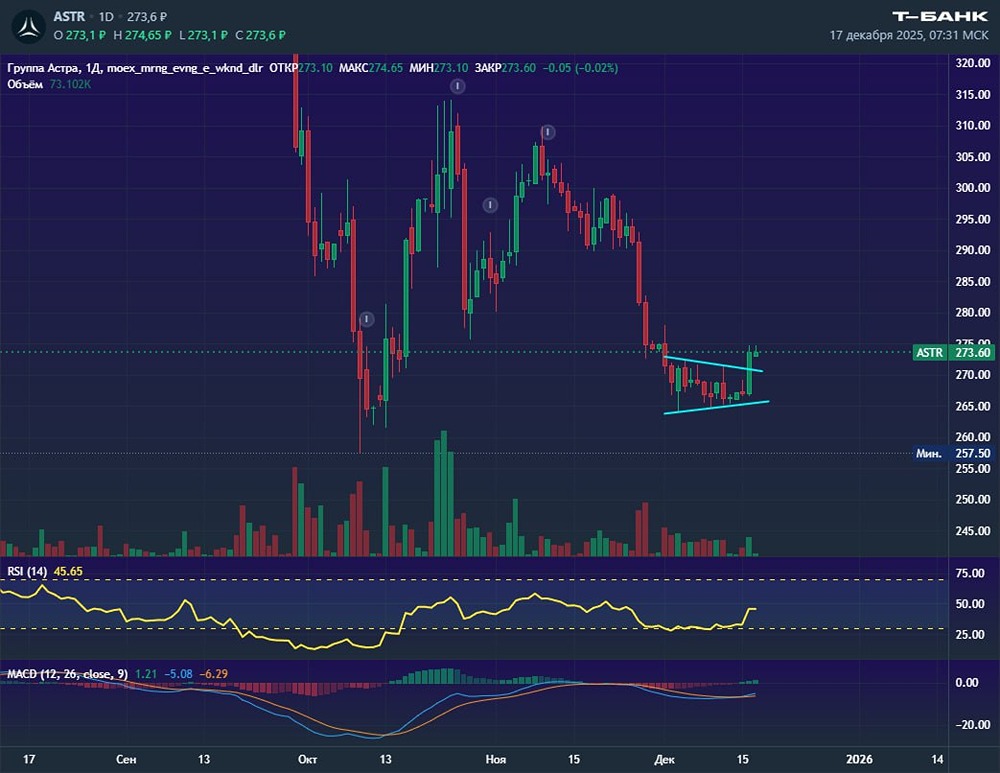Click the RSI axis label 25.00
Viewport: 1000px width, 773px height.
point(970,634)
